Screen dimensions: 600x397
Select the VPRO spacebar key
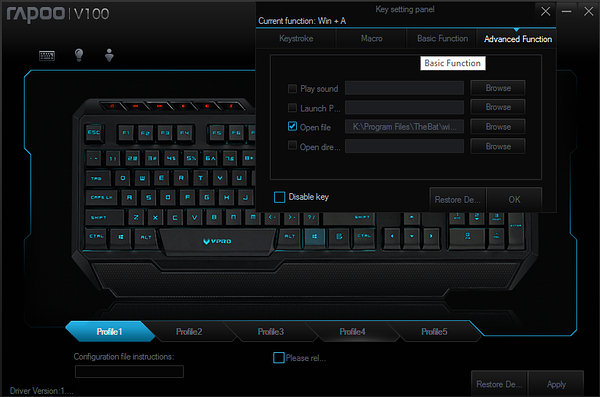pos(217,241)
